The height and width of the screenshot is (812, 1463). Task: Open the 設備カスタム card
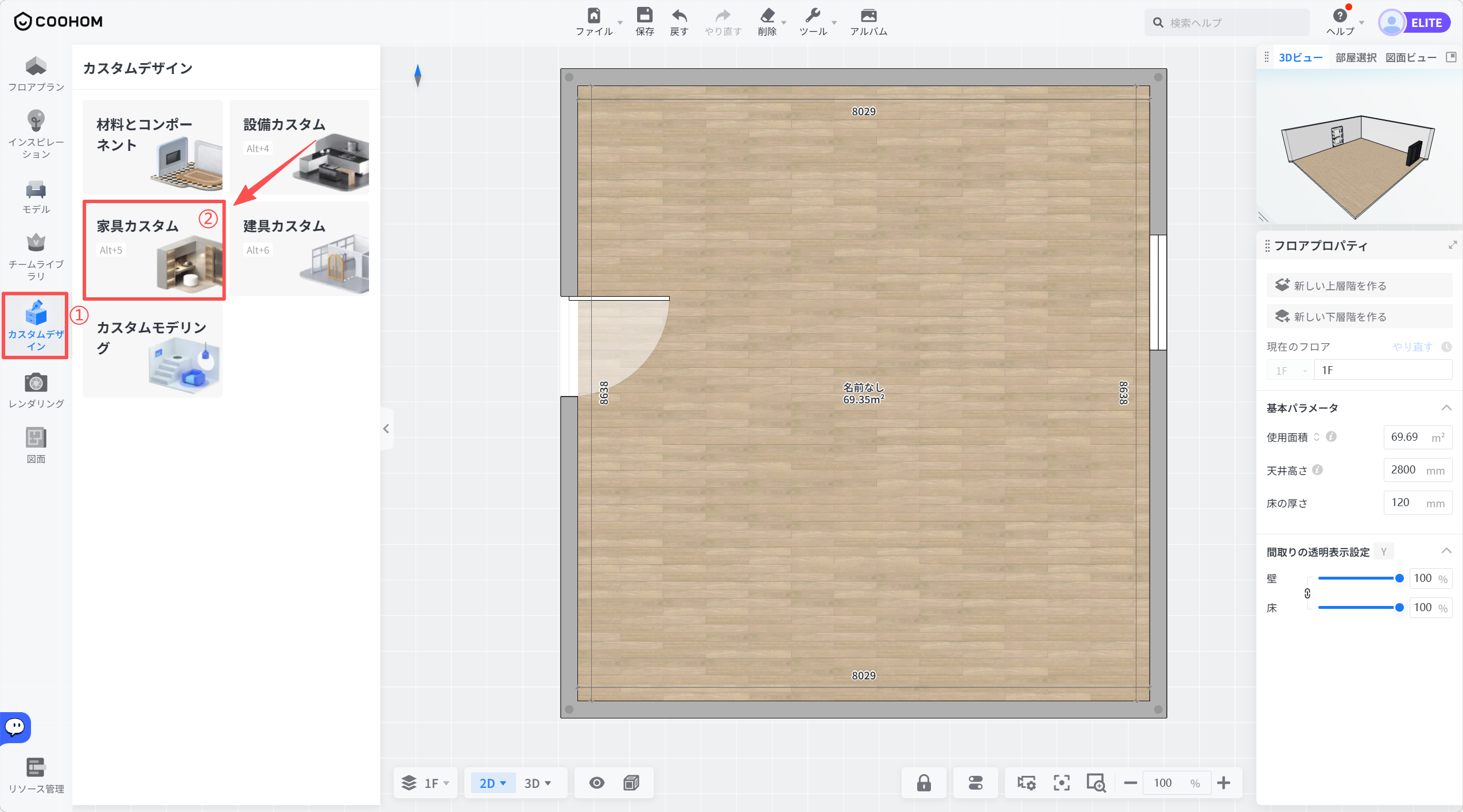[x=299, y=147]
